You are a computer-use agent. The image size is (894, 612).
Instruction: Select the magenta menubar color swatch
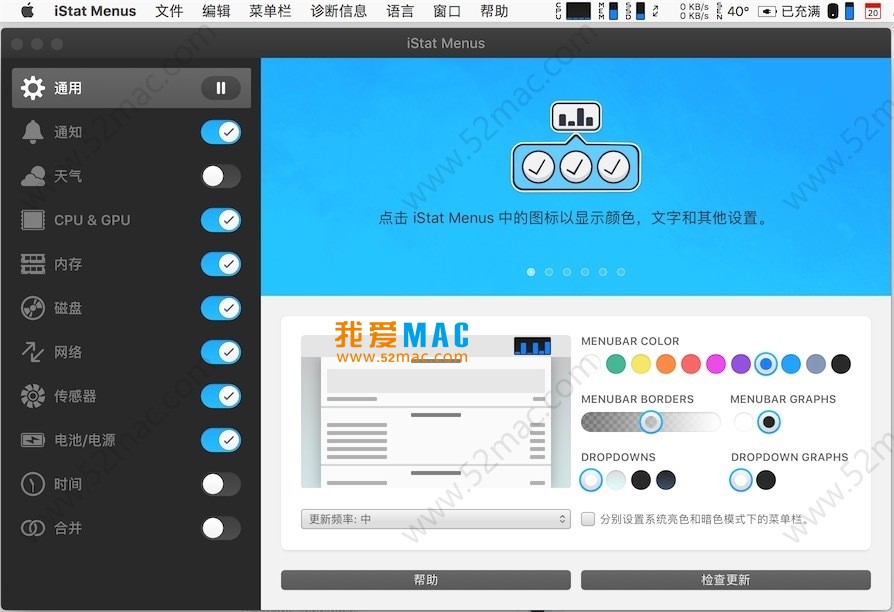[x=716, y=364]
